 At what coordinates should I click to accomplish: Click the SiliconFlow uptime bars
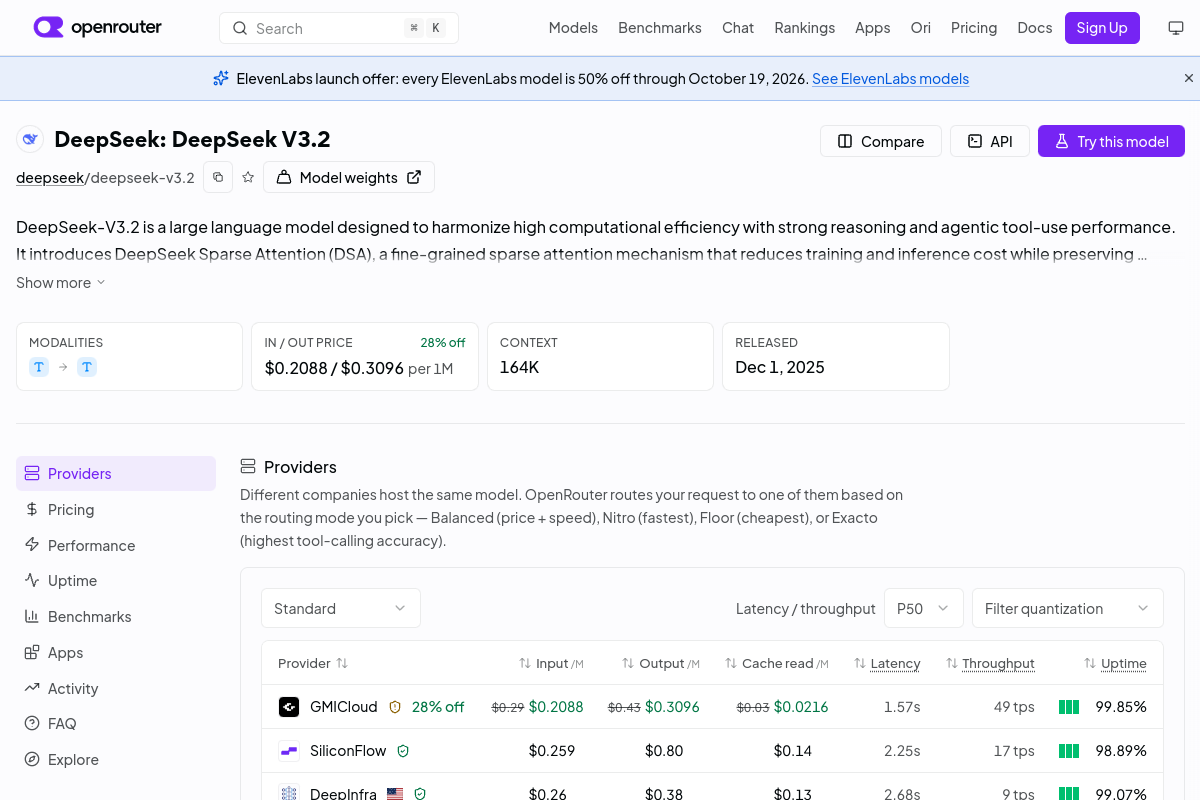[1069, 751]
